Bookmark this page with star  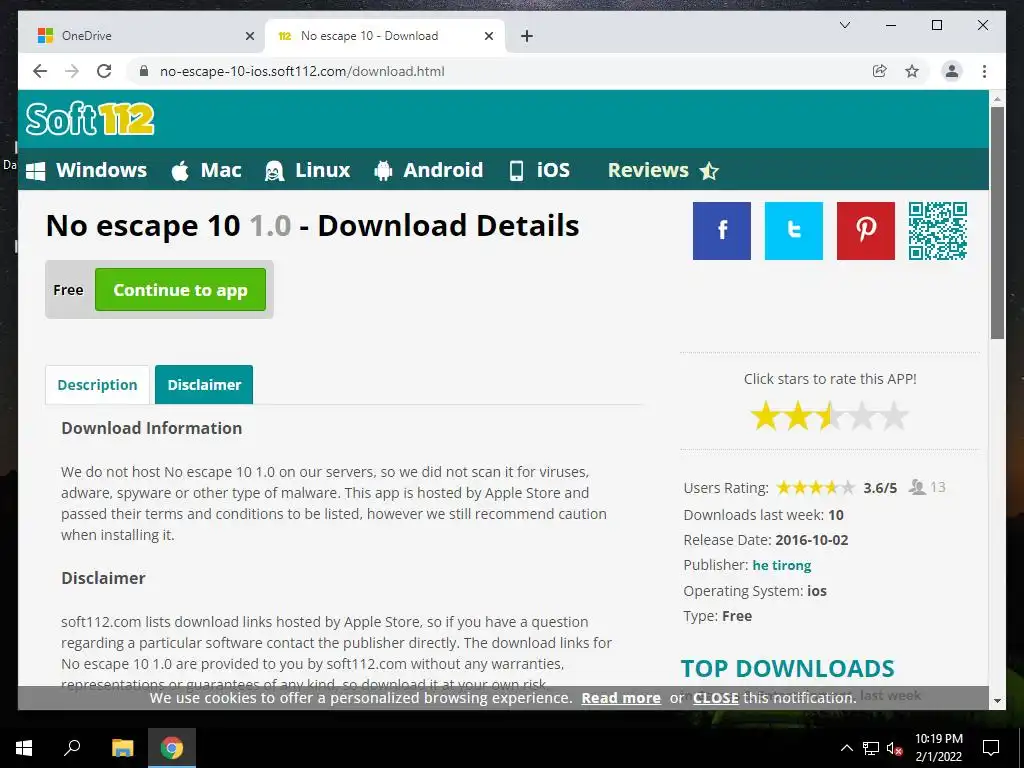point(912,71)
